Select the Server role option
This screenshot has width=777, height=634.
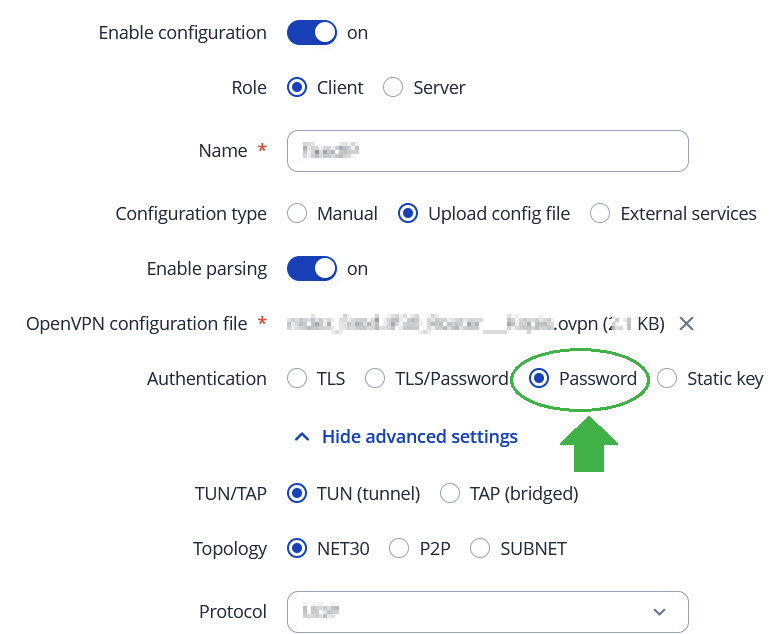pyautogui.click(x=394, y=88)
